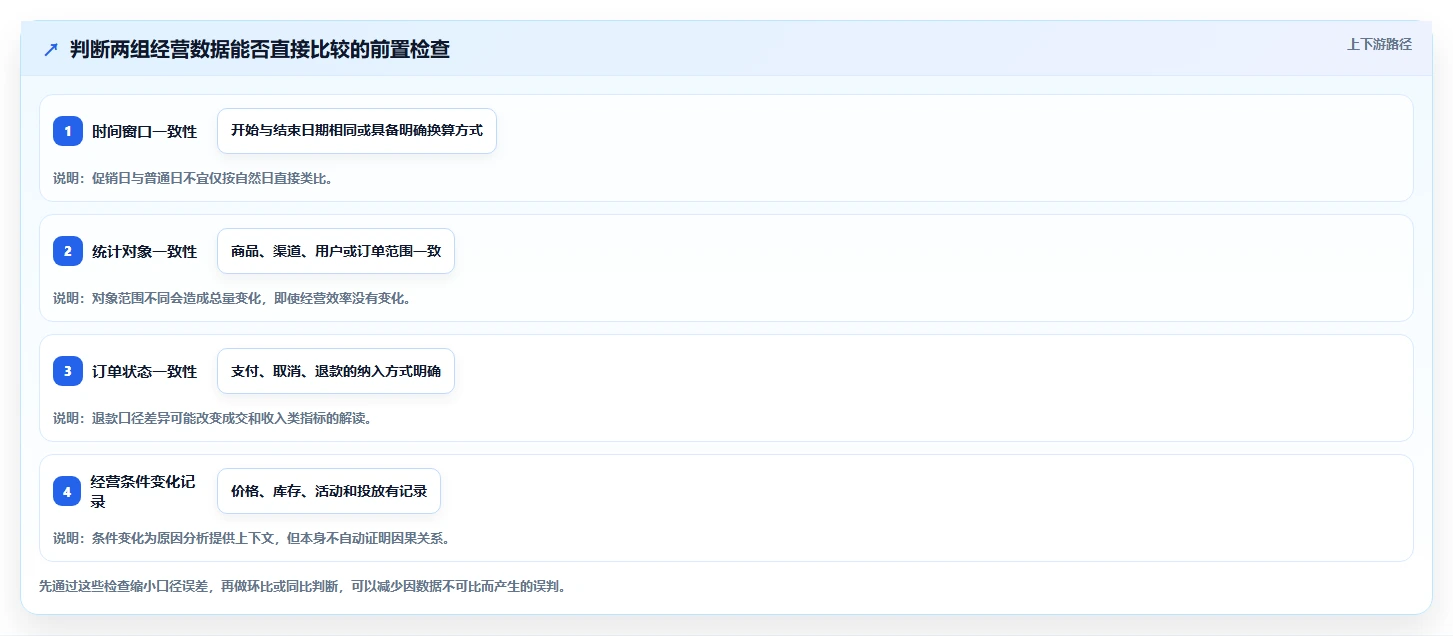
Task: Select the title 判断两组经营数据能否直接比较的前置检查
Action: [260, 50]
